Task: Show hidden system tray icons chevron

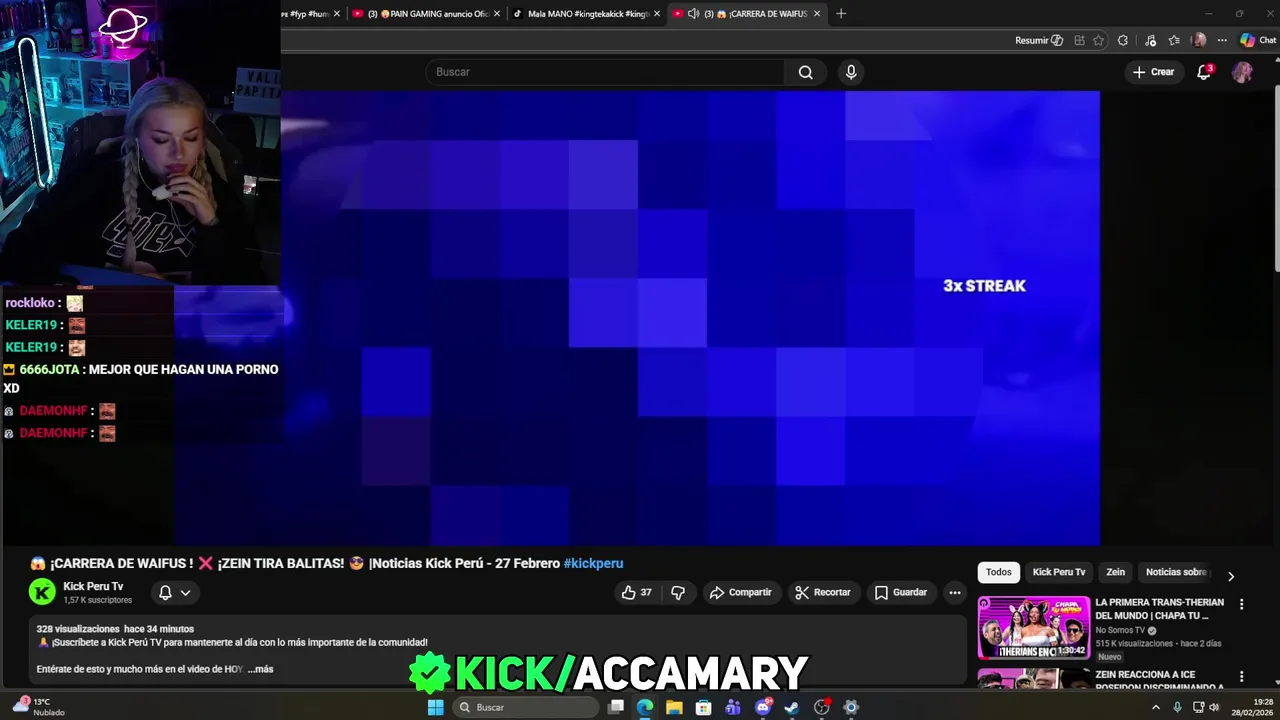Action: [x=1156, y=707]
